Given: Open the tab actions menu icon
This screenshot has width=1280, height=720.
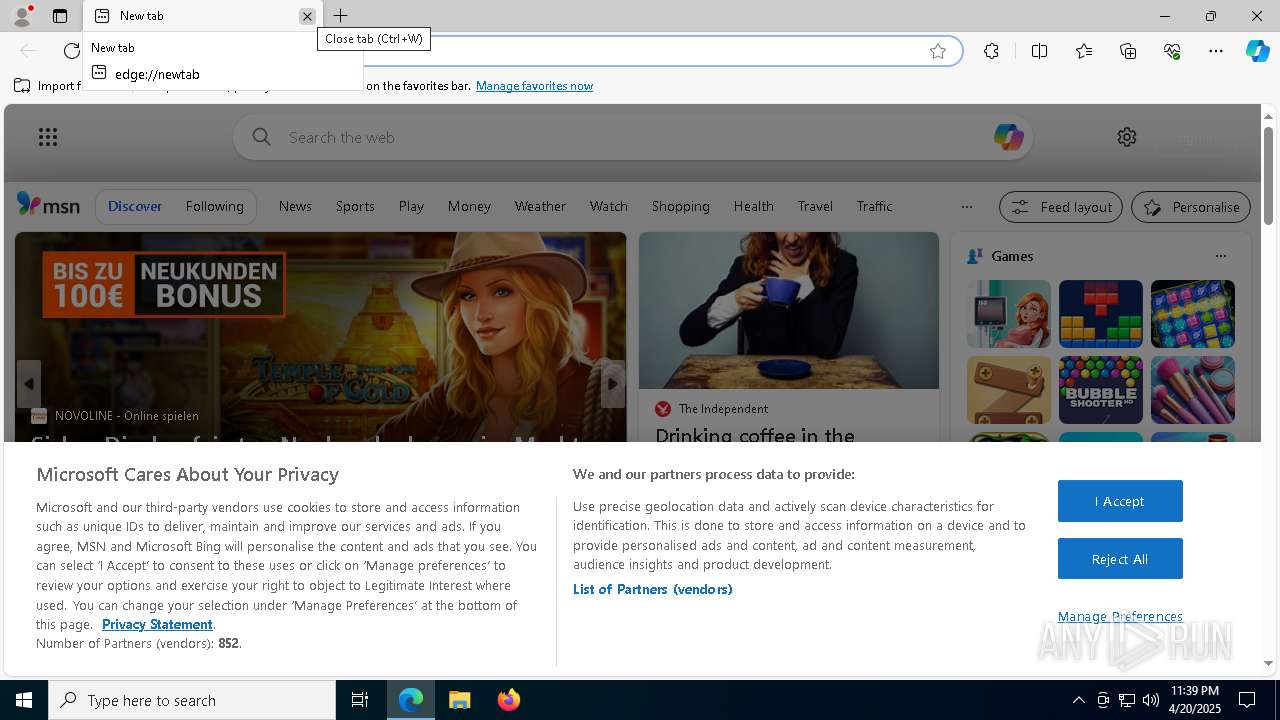Looking at the screenshot, I should click(60, 16).
